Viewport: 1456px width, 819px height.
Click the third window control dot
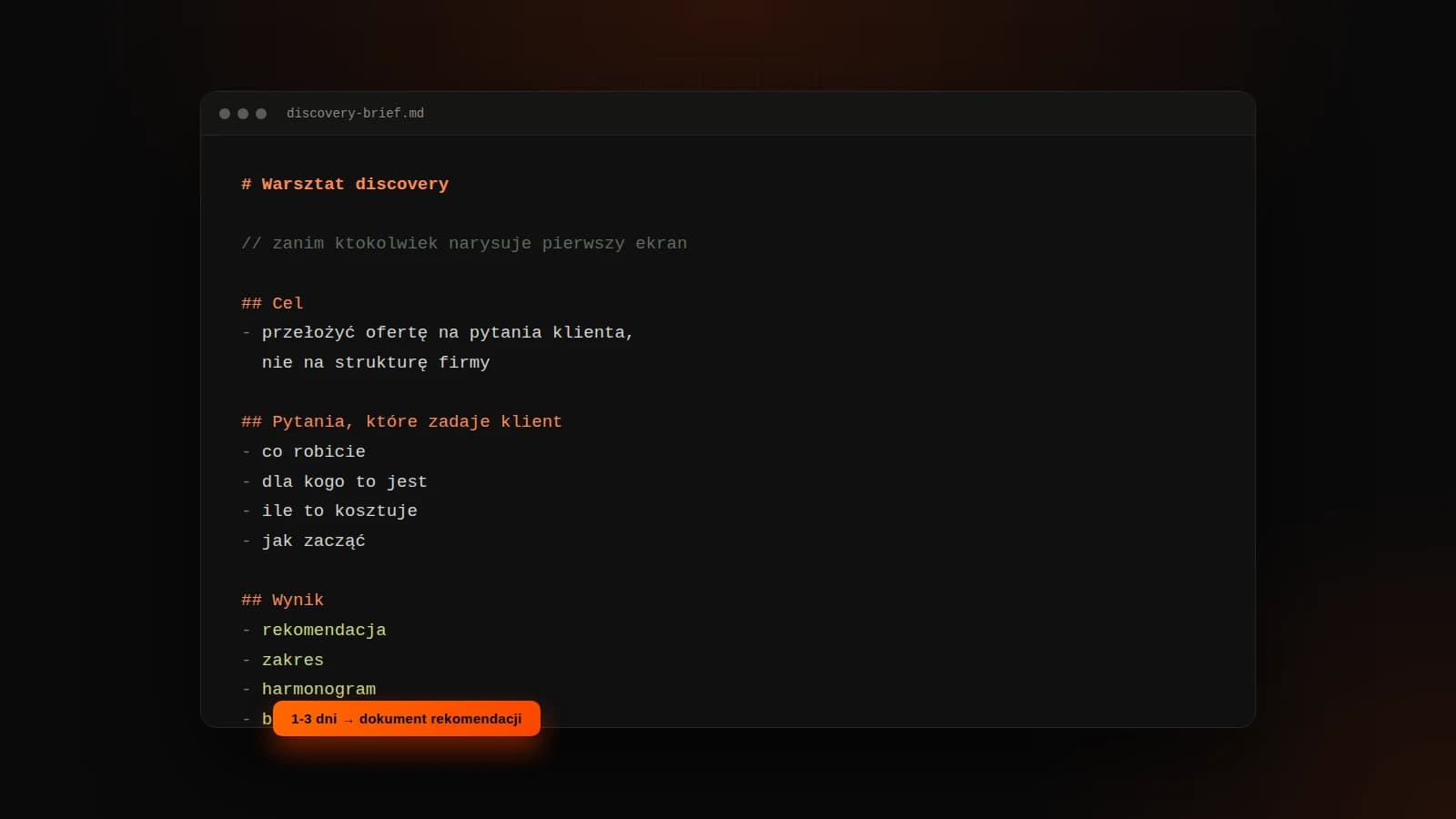pyautogui.click(x=261, y=114)
